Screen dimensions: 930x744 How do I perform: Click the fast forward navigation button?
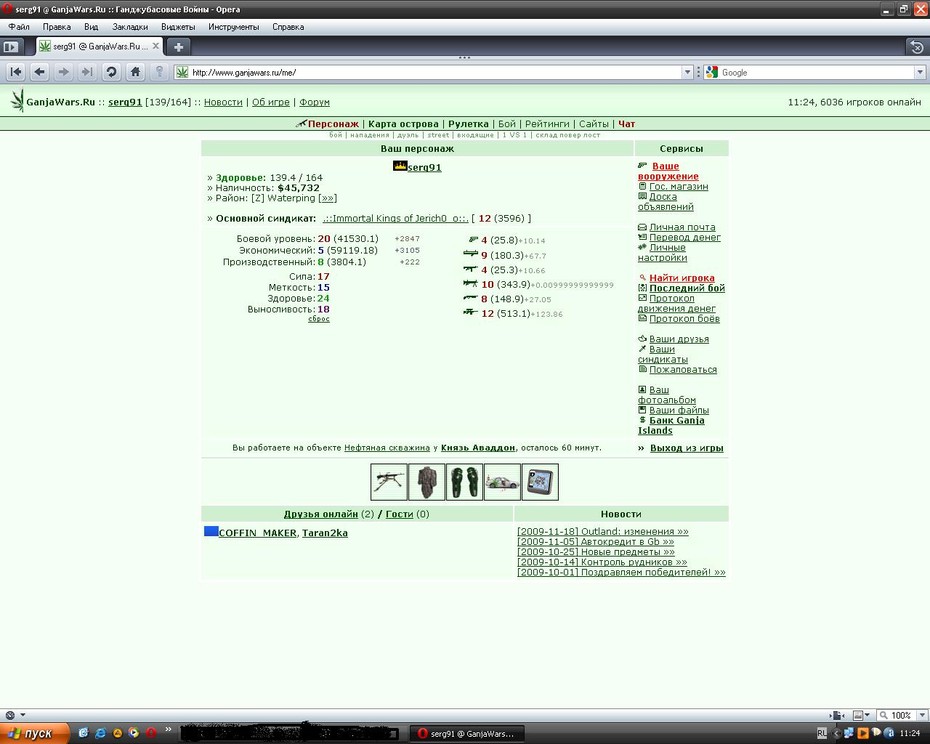pyautogui.click(x=87, y=72)
